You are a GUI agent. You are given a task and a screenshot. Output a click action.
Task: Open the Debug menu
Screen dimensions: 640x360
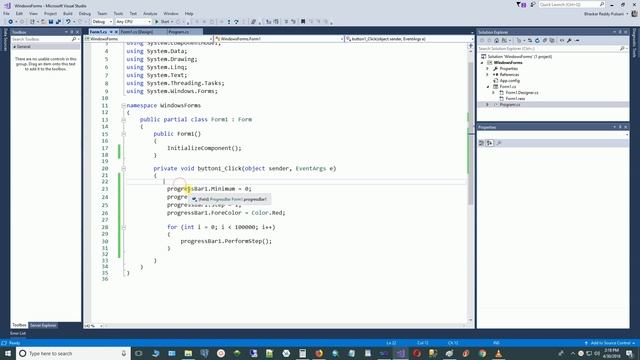(x=85, y=13)
